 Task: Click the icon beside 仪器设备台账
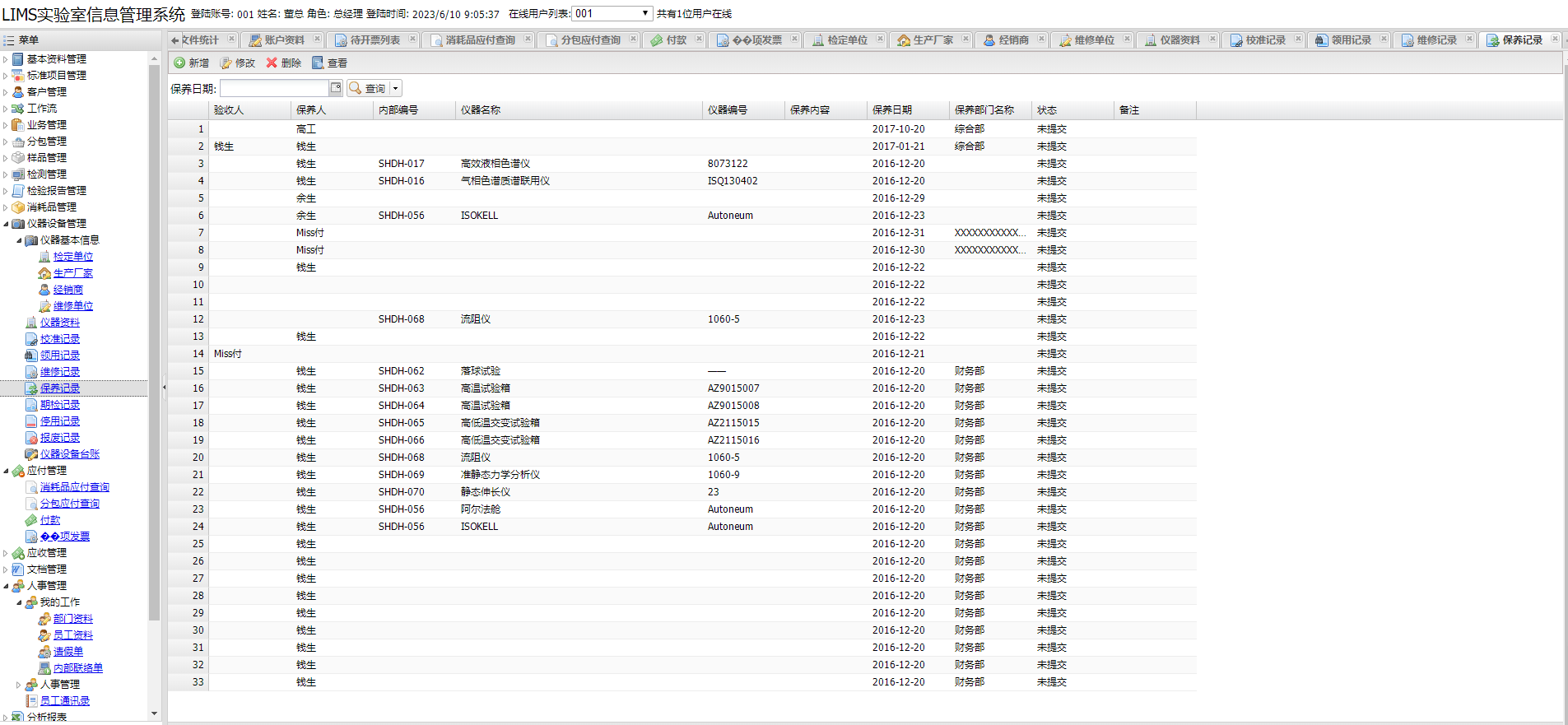[x=31, y=454]
